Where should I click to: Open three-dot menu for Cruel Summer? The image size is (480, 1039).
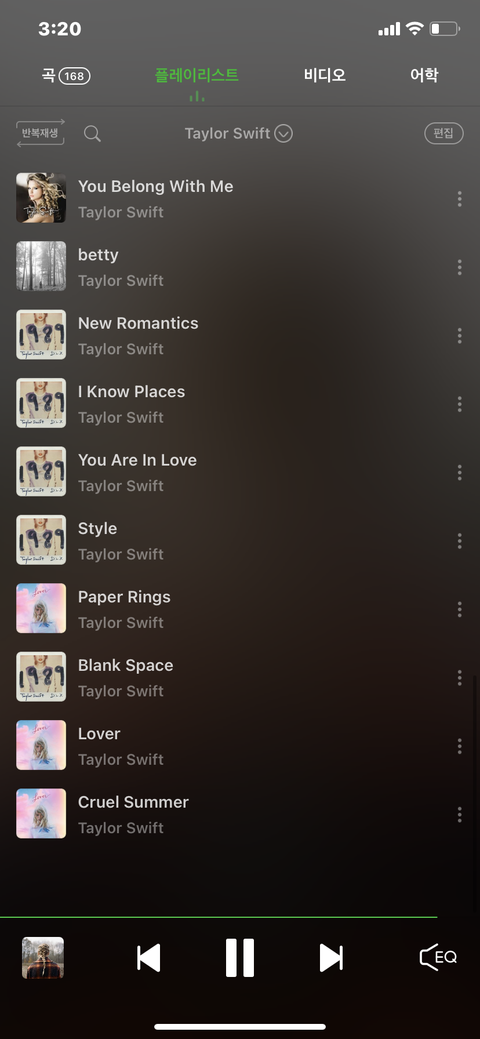click(459, 814)
